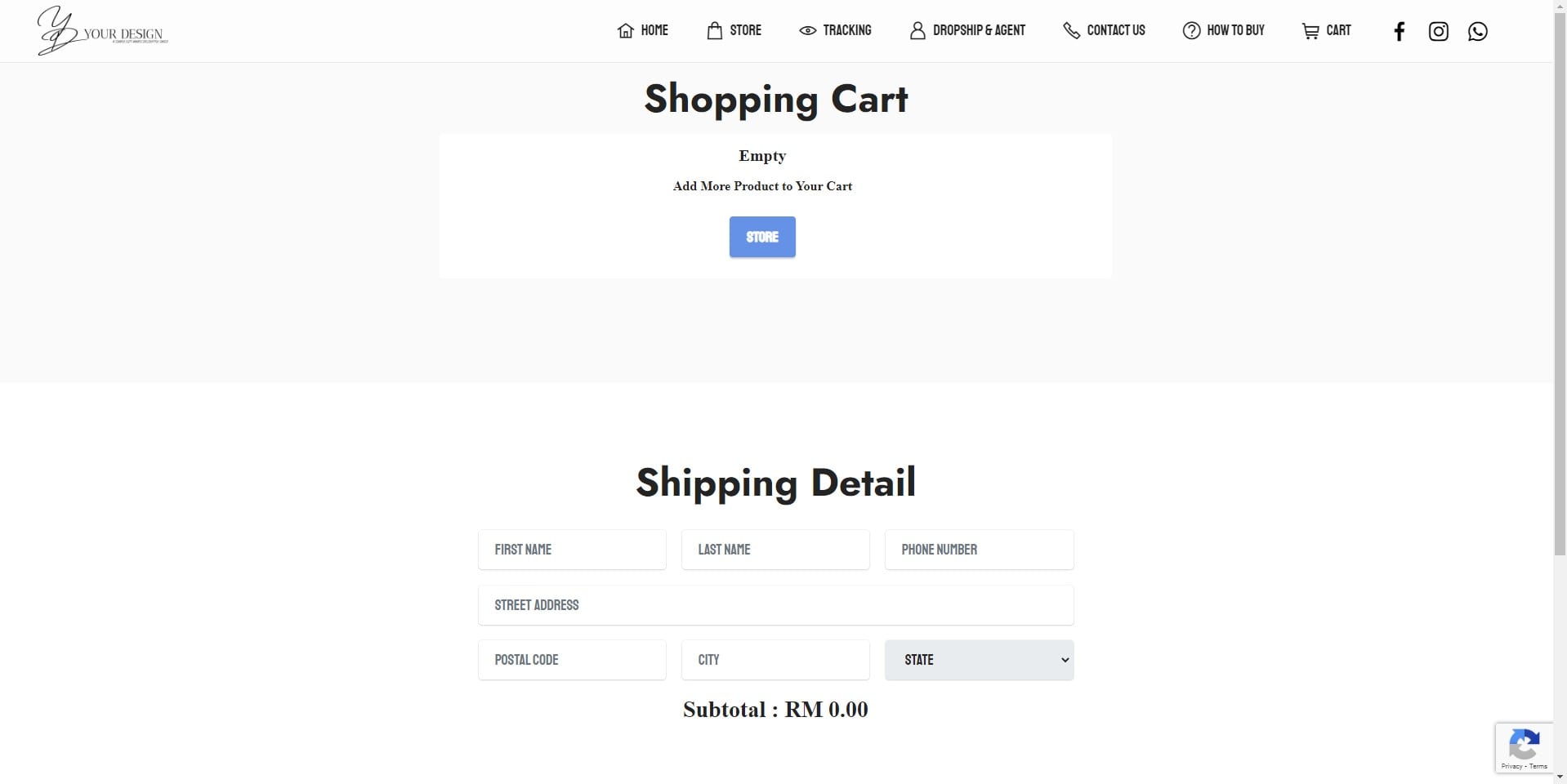
Task: Click the cart icon in navbar
Action: point(1310,31)
